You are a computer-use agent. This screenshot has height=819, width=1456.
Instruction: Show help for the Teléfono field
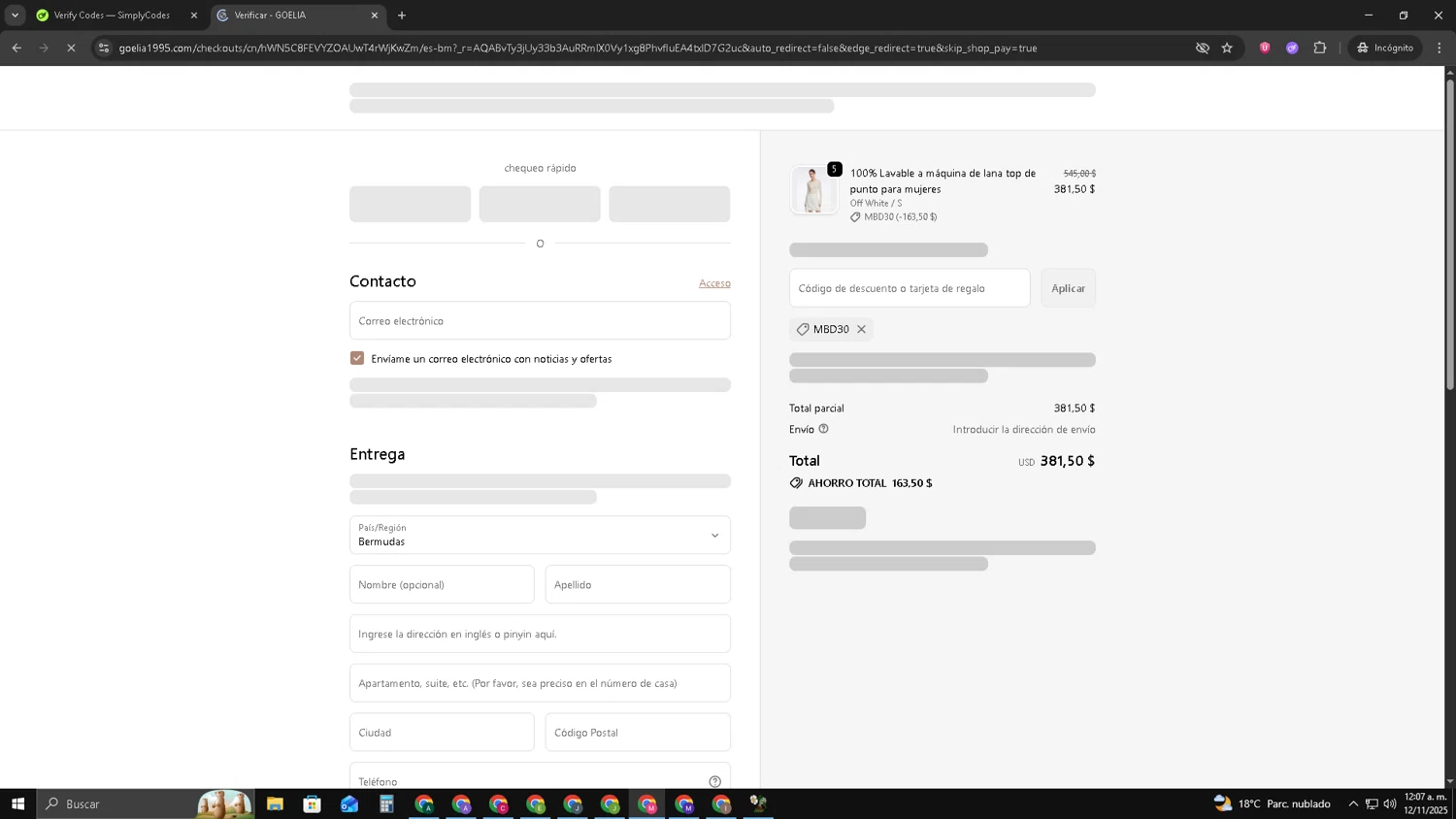pos(714,781)
